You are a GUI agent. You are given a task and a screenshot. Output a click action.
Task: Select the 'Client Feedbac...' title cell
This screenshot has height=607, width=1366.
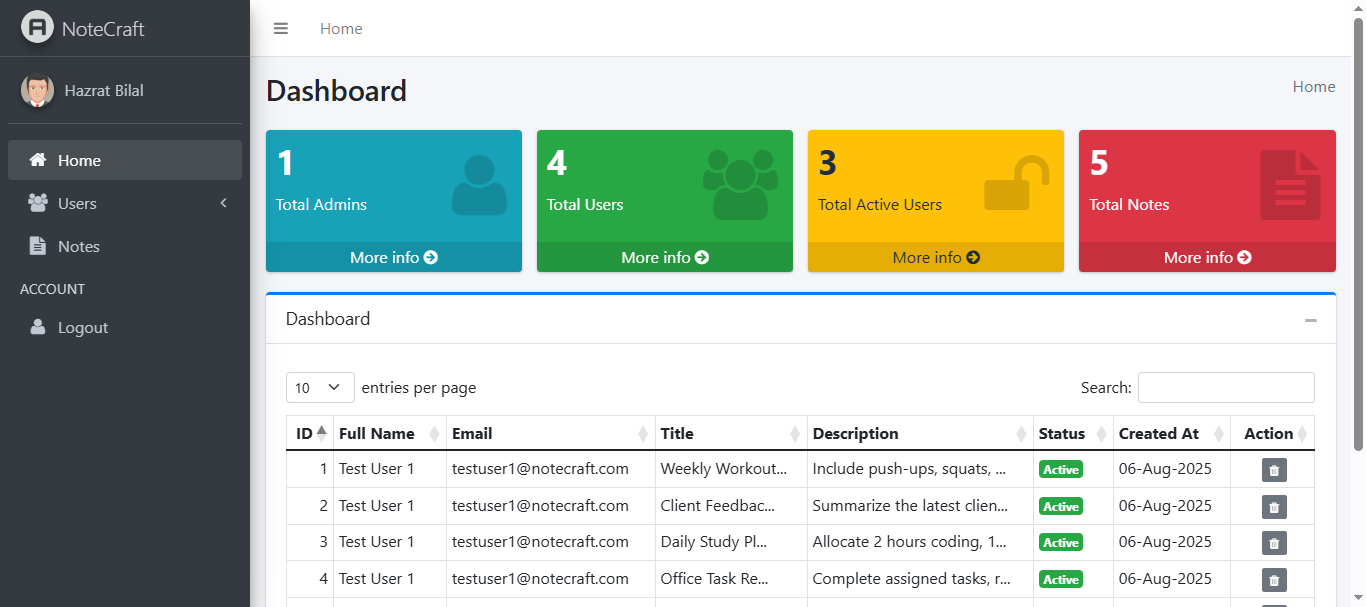[732, 506]
